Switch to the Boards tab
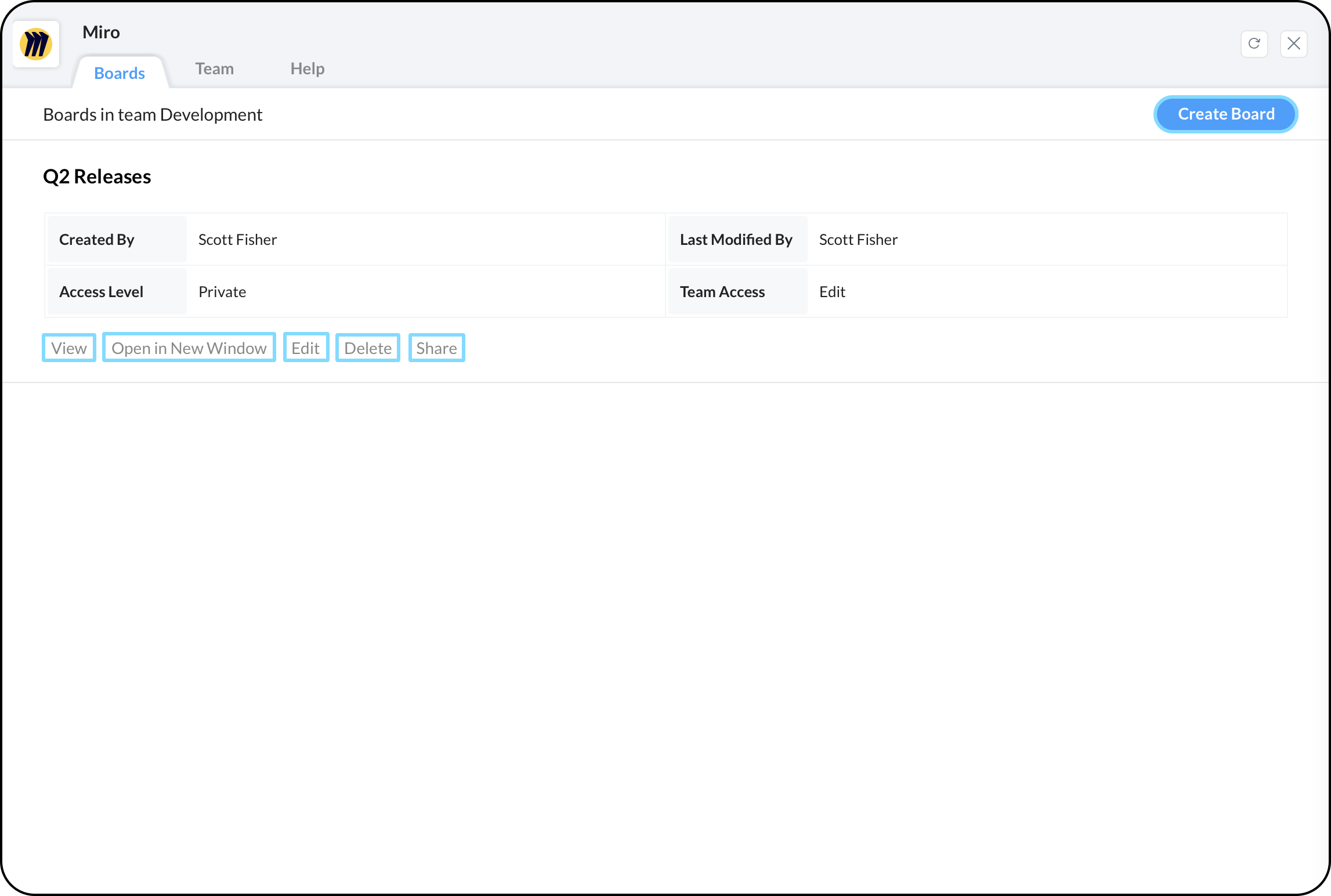Screen dimensions: 1331x896 pos(120,73)
